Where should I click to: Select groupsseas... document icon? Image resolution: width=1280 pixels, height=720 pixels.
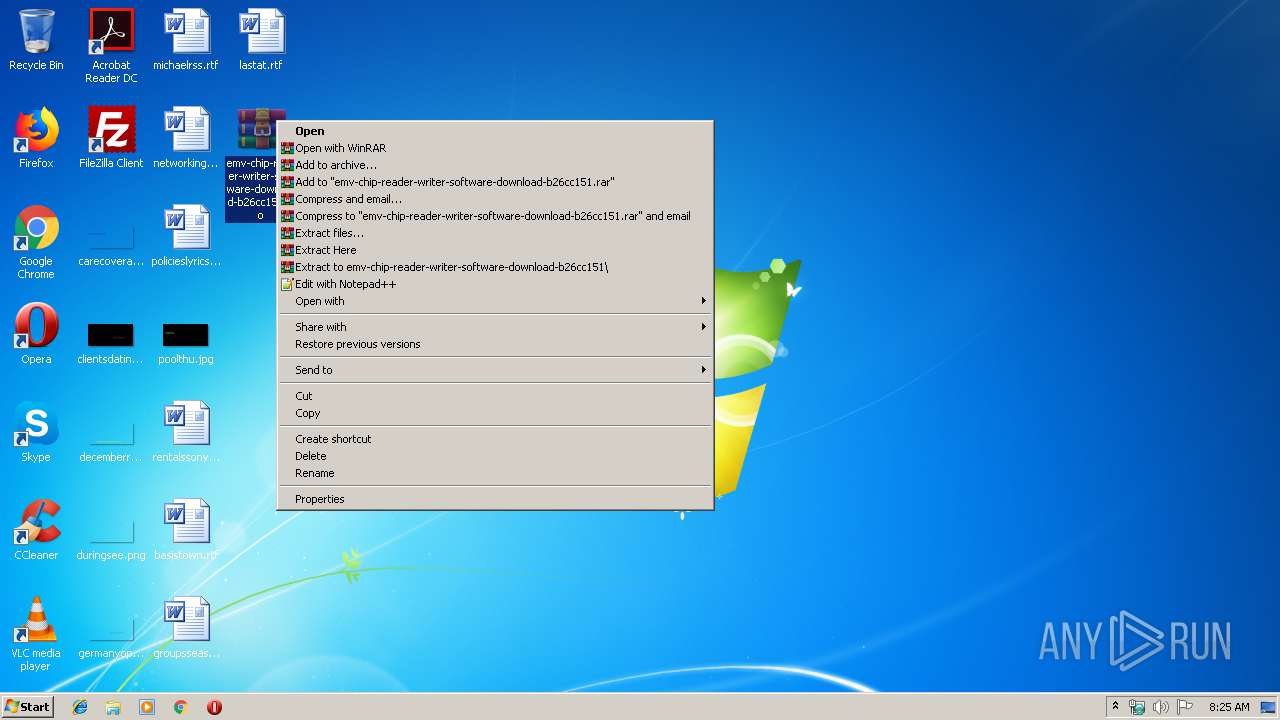[186, 628]
